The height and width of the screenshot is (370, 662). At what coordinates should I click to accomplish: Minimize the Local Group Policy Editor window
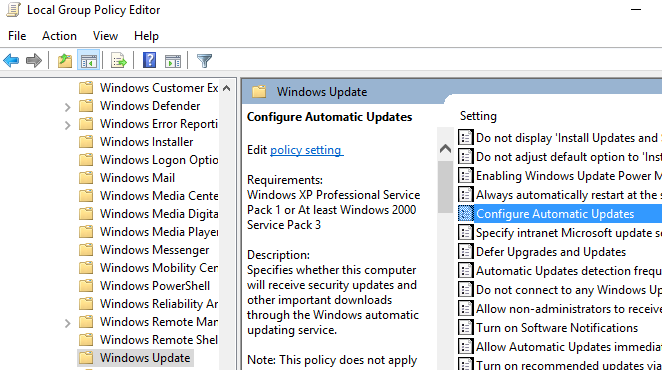[x=636, y=9]
